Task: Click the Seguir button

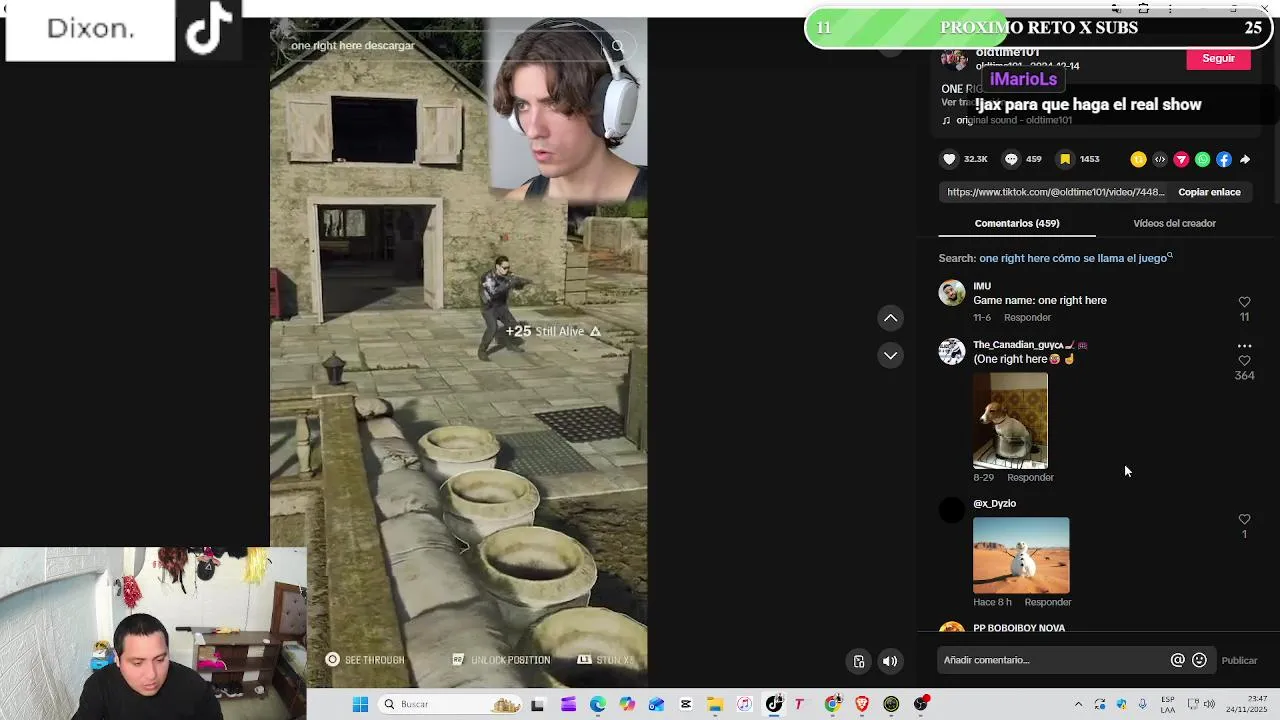Action: (x=1218, y=59)
